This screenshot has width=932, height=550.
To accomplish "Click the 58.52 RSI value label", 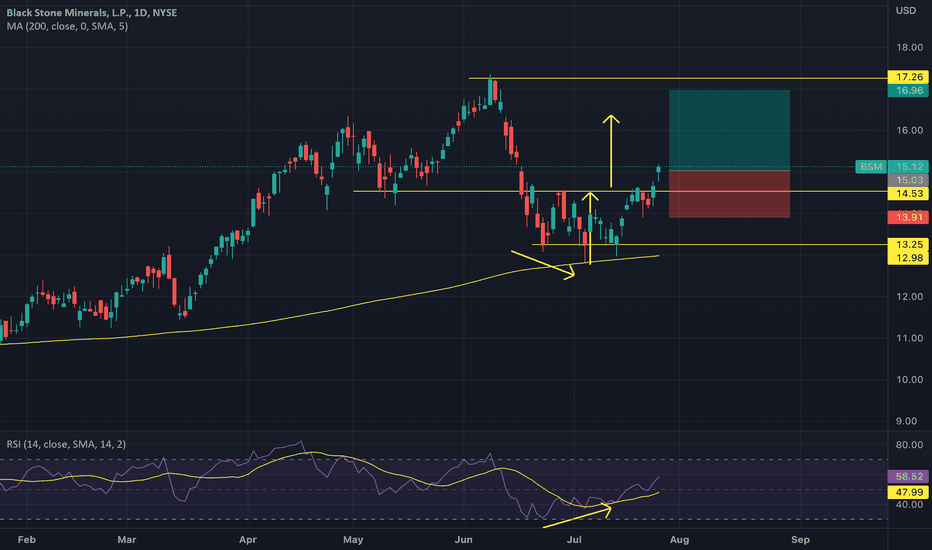I will 908,477.
